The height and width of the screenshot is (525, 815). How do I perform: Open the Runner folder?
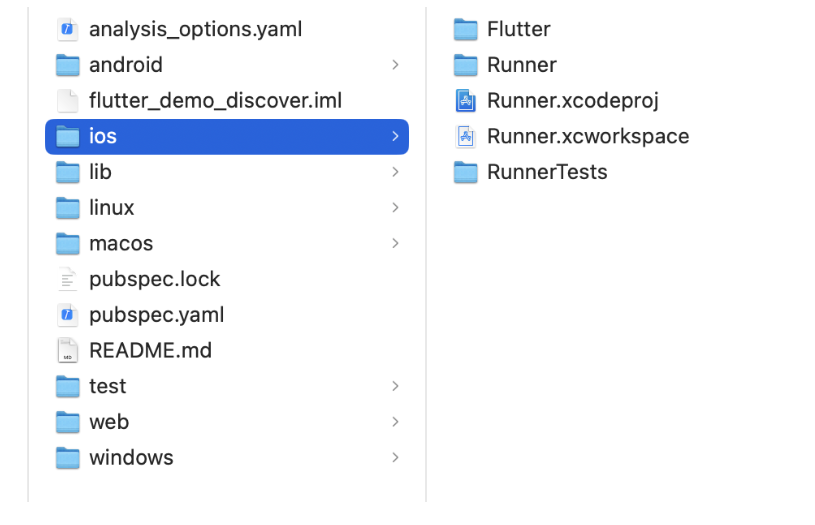[x=521, y=65]
